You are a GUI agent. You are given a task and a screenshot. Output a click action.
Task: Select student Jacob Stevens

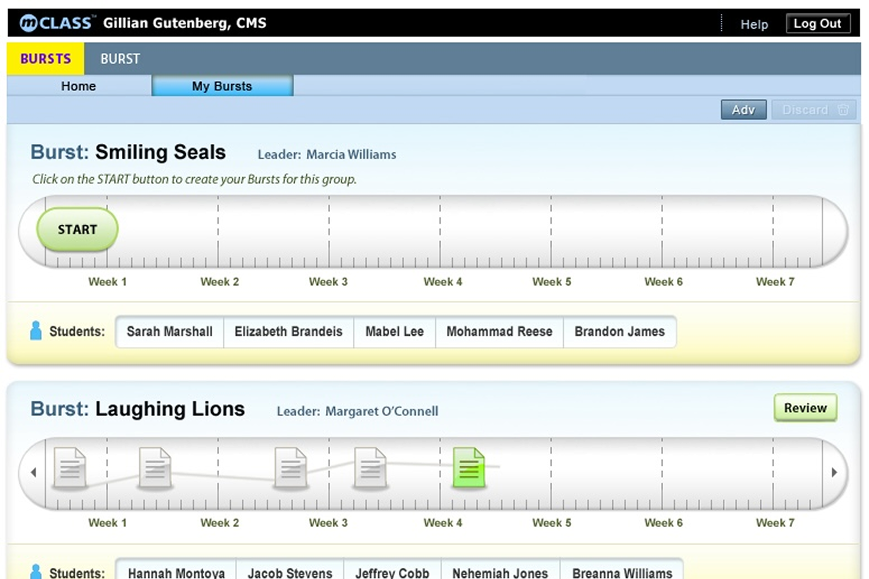pos(290,571)
